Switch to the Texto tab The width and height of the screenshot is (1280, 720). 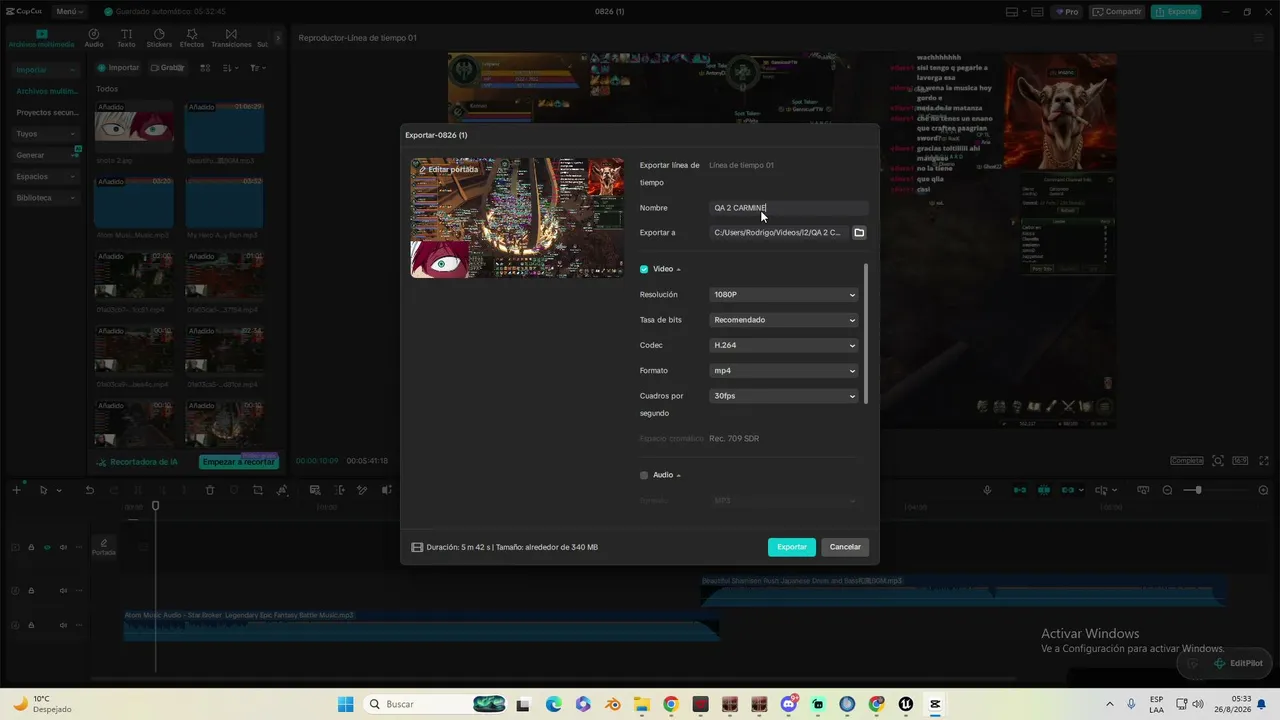(126, 38)
